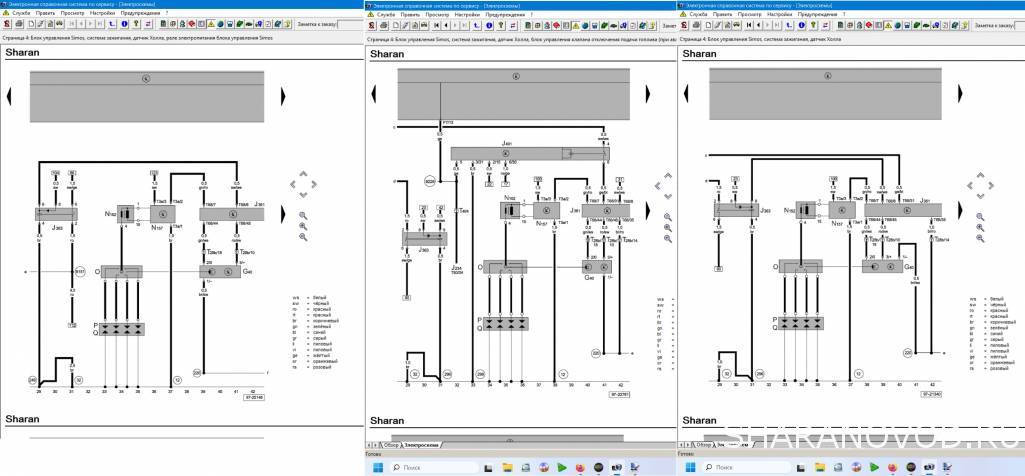Open Предупреждения menu in left window

click(x=139, y=13)
